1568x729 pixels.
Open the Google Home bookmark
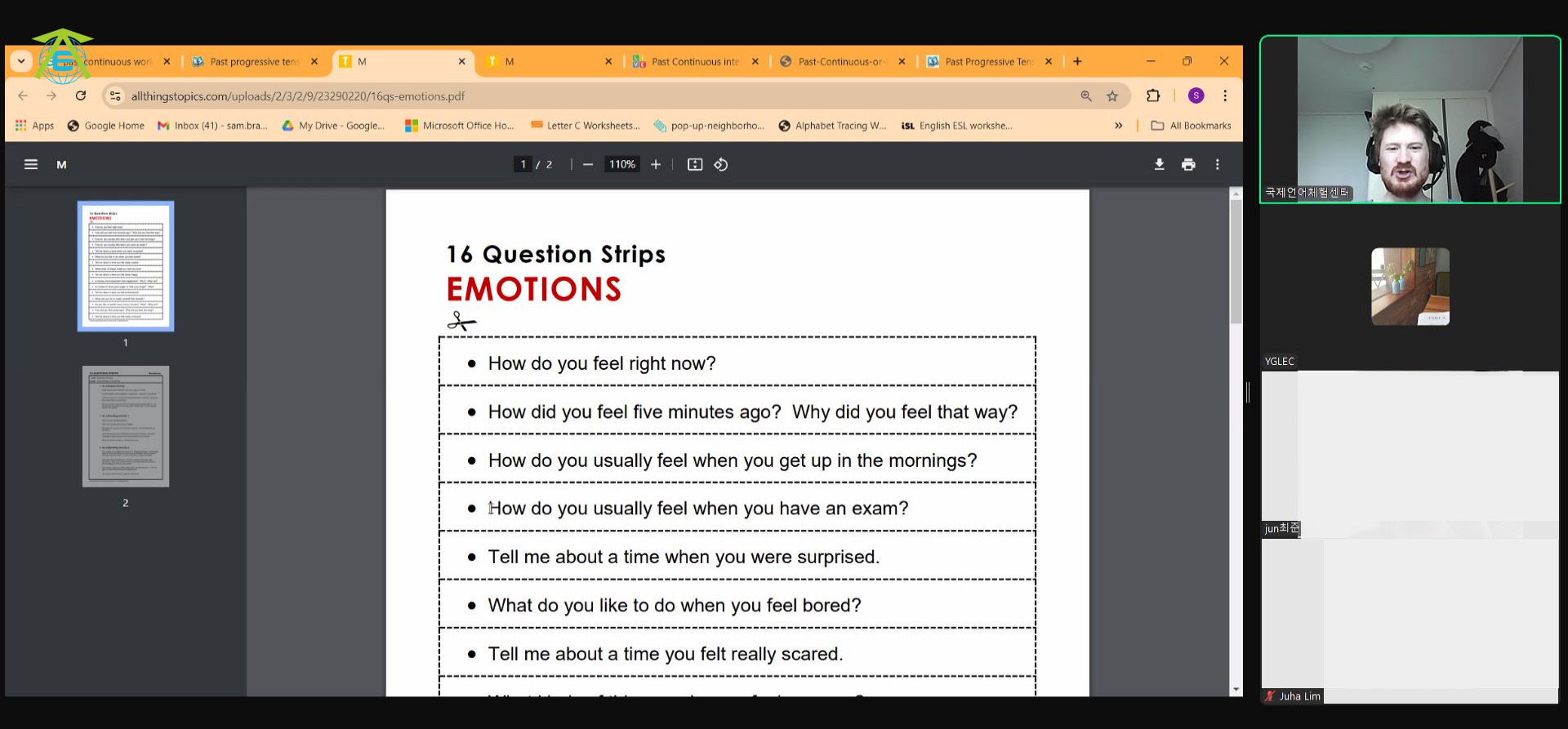(106, 126)
